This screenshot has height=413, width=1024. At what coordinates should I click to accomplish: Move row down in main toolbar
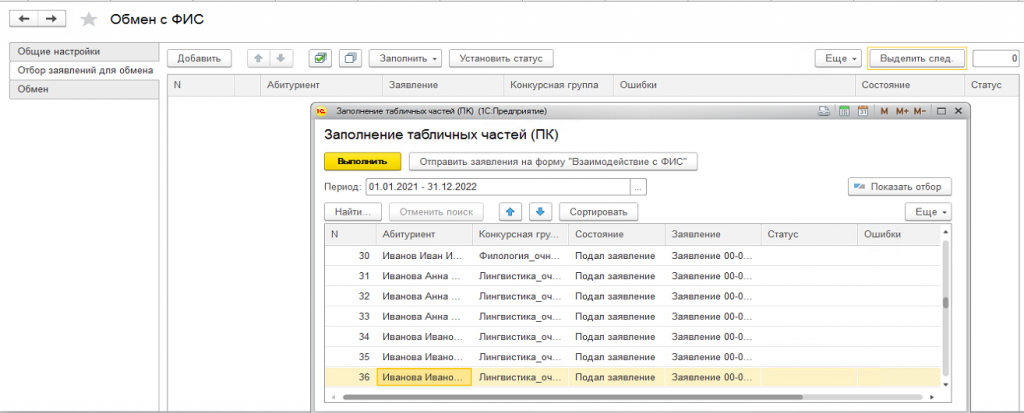click(280, 58)
